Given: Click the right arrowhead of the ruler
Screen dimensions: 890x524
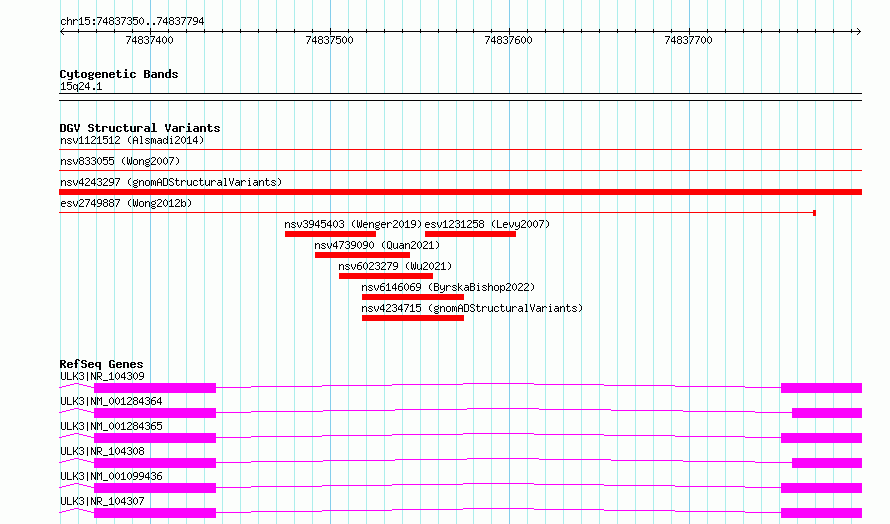Looking at the screenshot, I should pyautogui.click(x=858, y=31).
